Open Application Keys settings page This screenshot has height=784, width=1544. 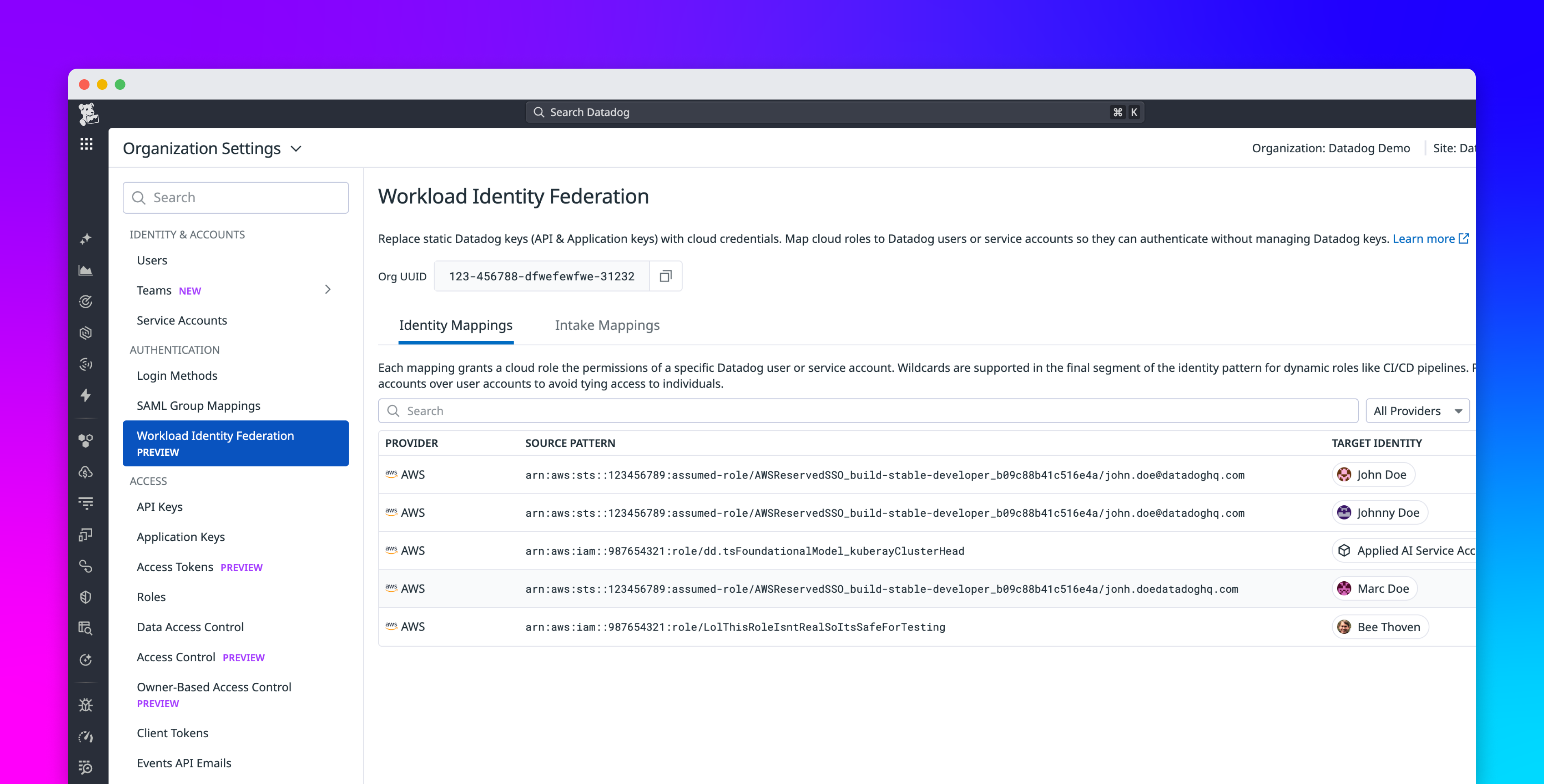pos(180,537)
